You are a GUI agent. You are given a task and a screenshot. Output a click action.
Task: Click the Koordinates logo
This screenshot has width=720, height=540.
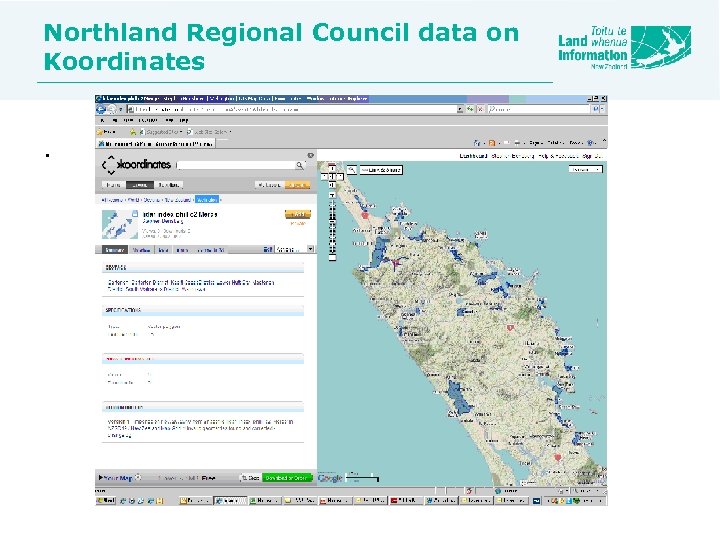pos(136,164)
